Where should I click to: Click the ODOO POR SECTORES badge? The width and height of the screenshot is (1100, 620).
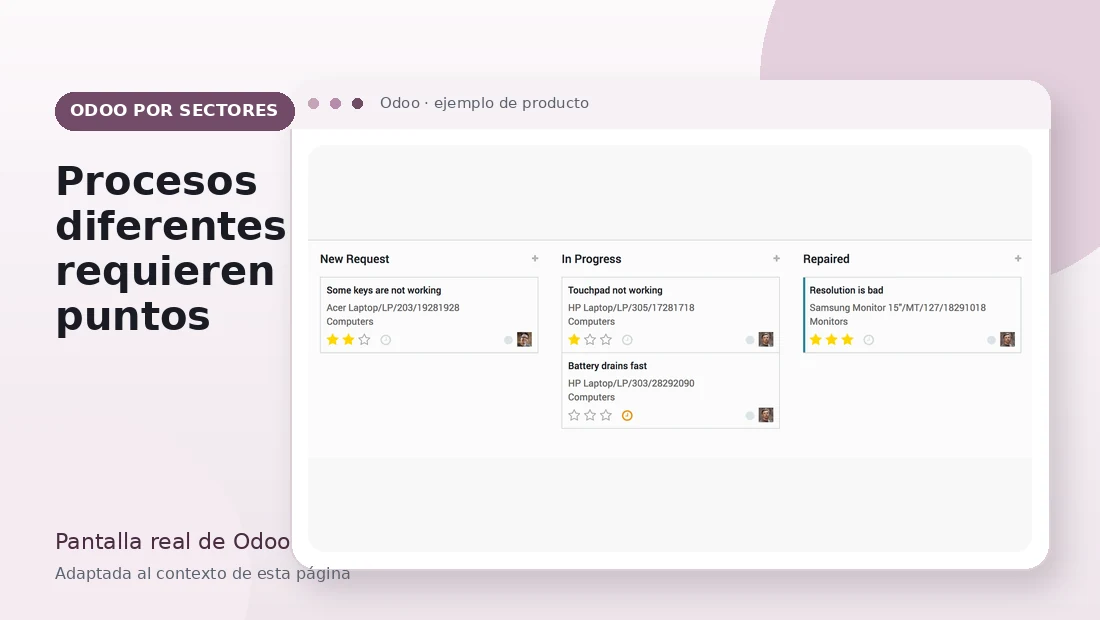coord(175,111)
